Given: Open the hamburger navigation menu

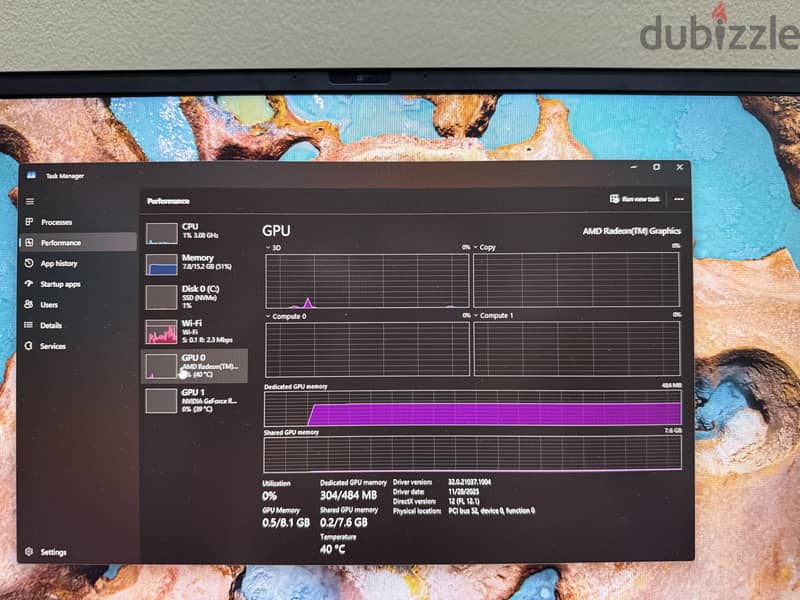Looking at the screenshot, I should click(30, 202).
